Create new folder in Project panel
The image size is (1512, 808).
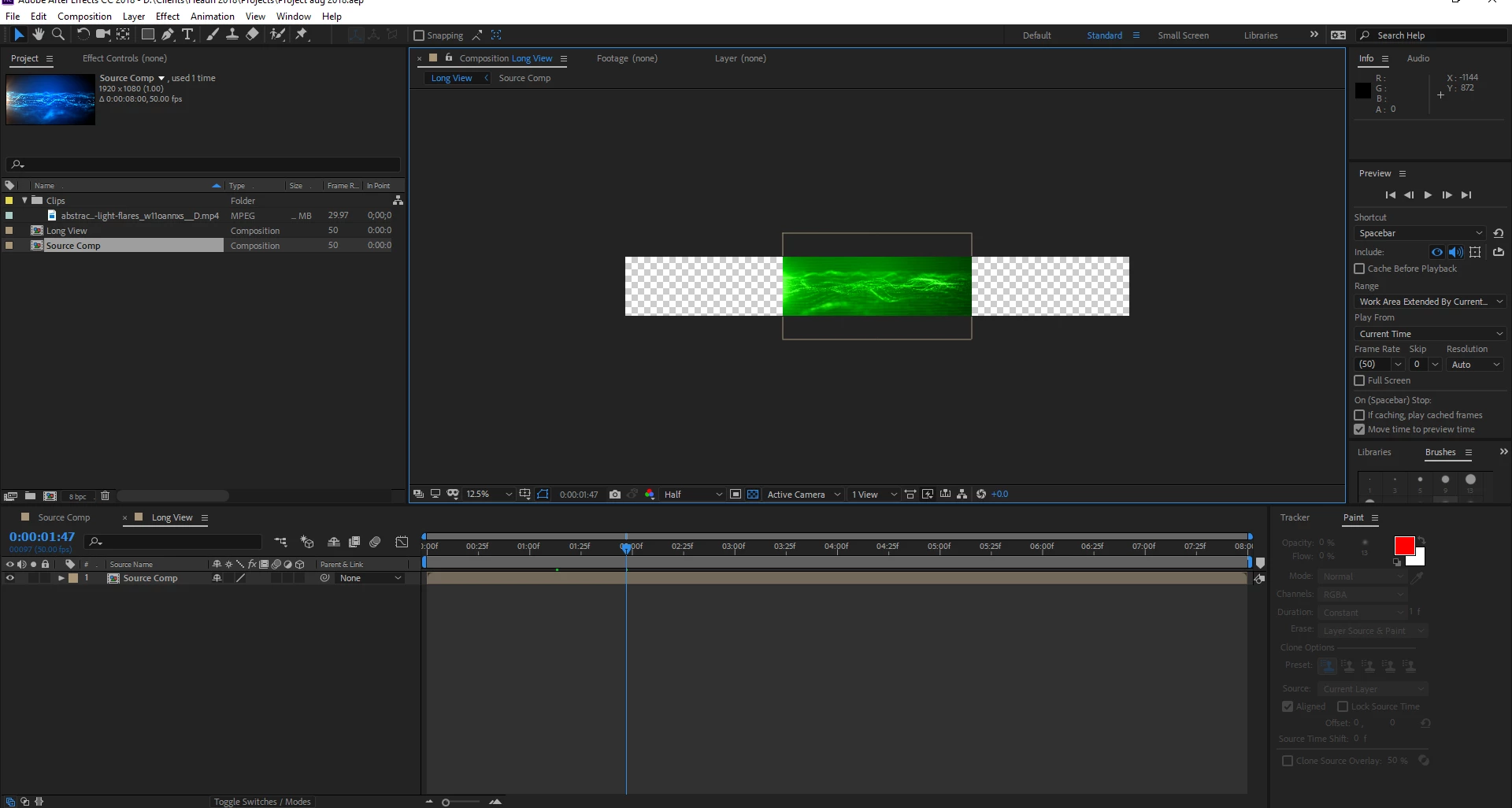coord(30,496)
